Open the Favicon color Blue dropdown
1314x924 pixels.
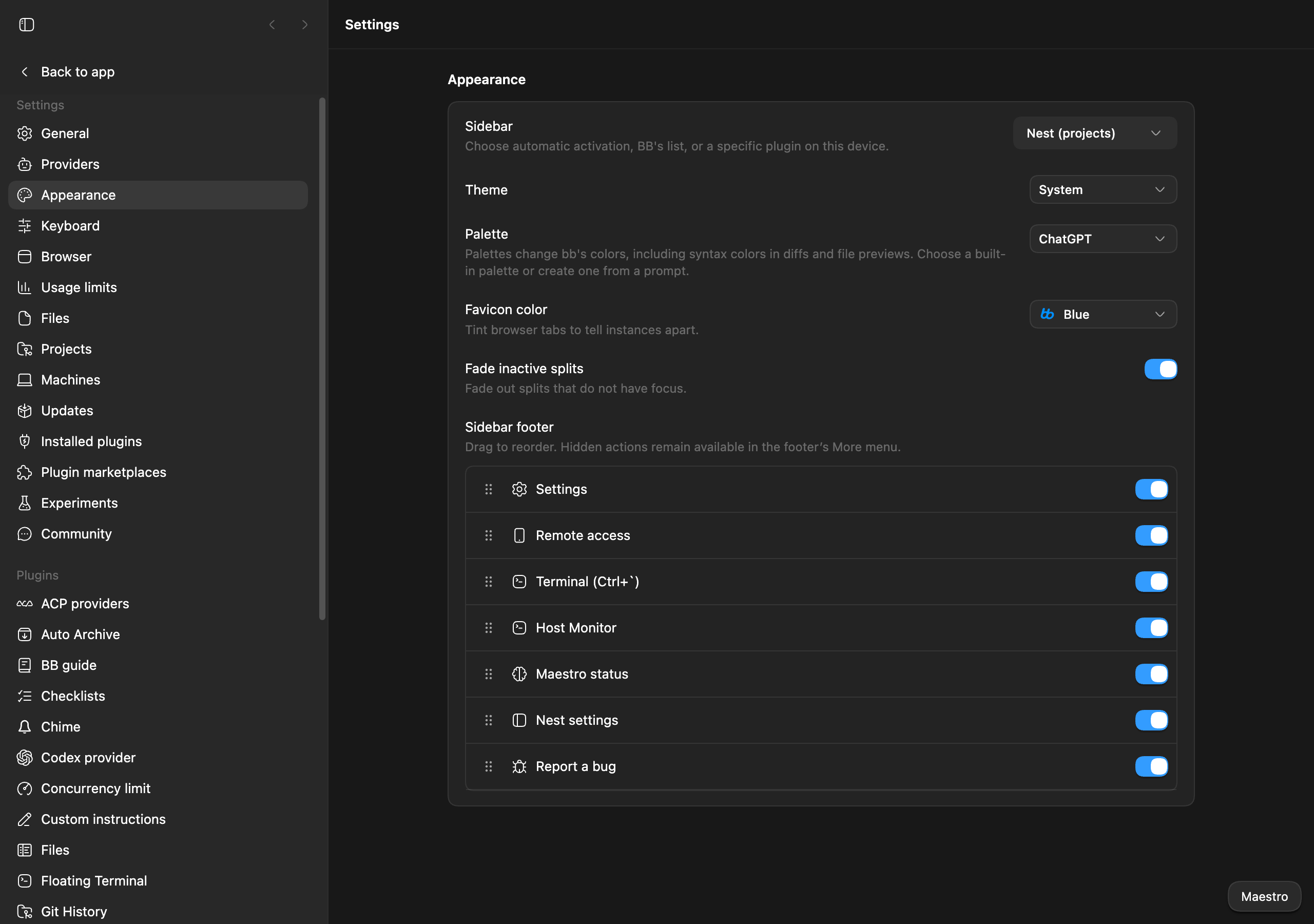[1103, 314]
